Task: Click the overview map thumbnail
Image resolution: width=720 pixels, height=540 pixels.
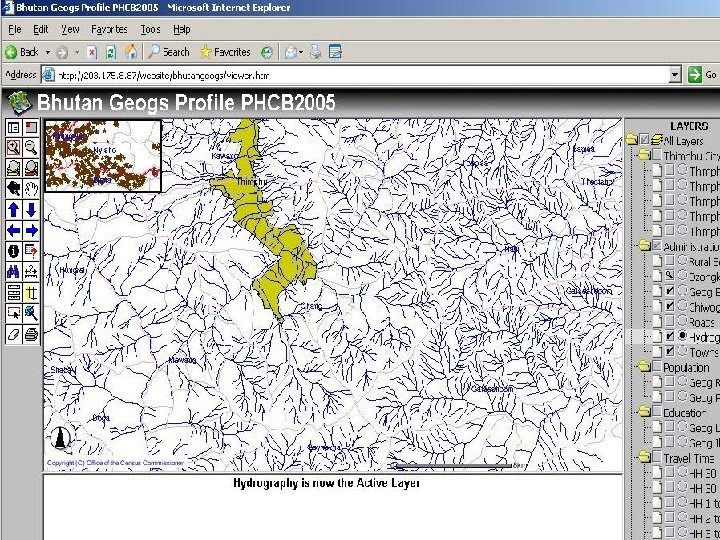Action: [103, 155]
